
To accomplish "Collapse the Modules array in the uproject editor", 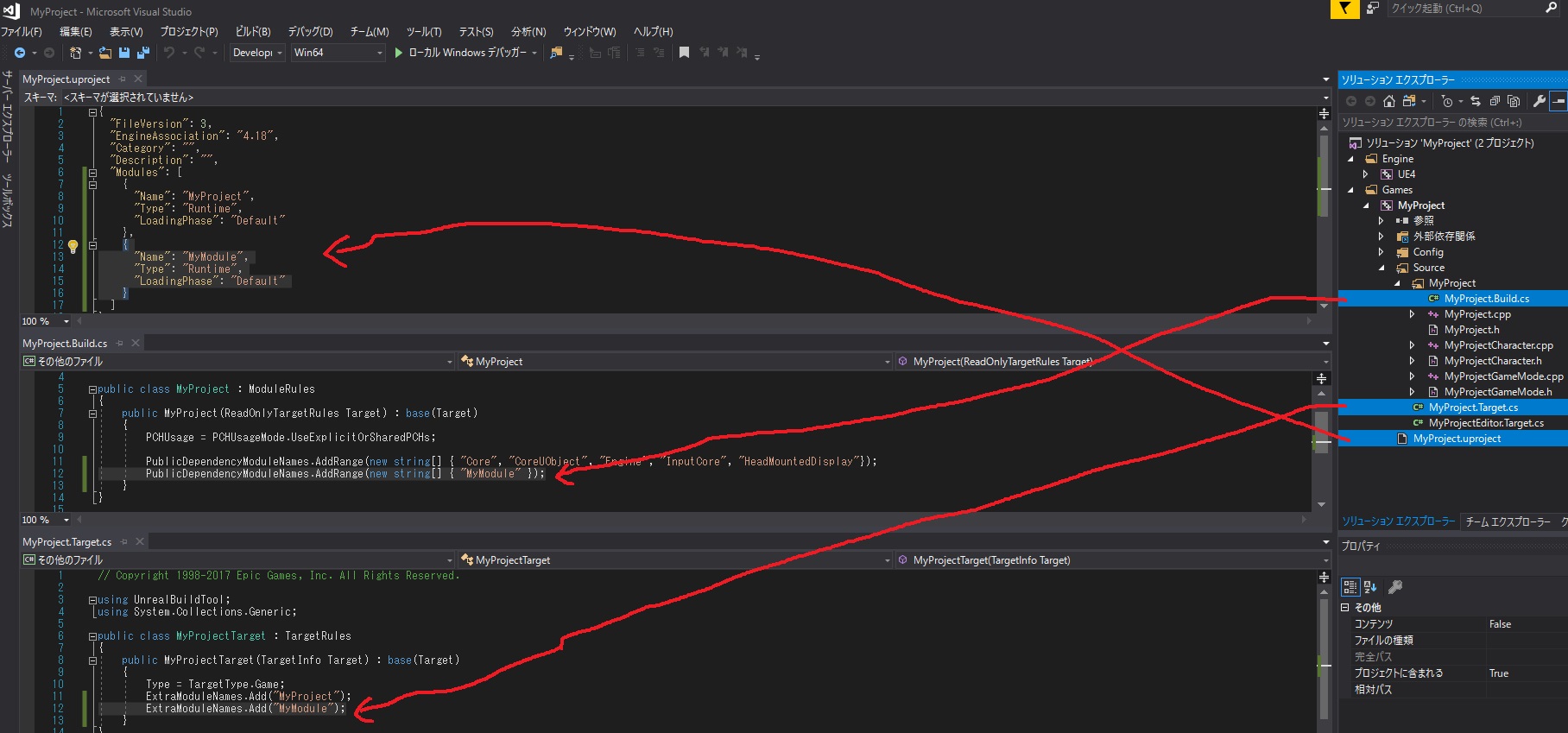I will tap(92, 173).
